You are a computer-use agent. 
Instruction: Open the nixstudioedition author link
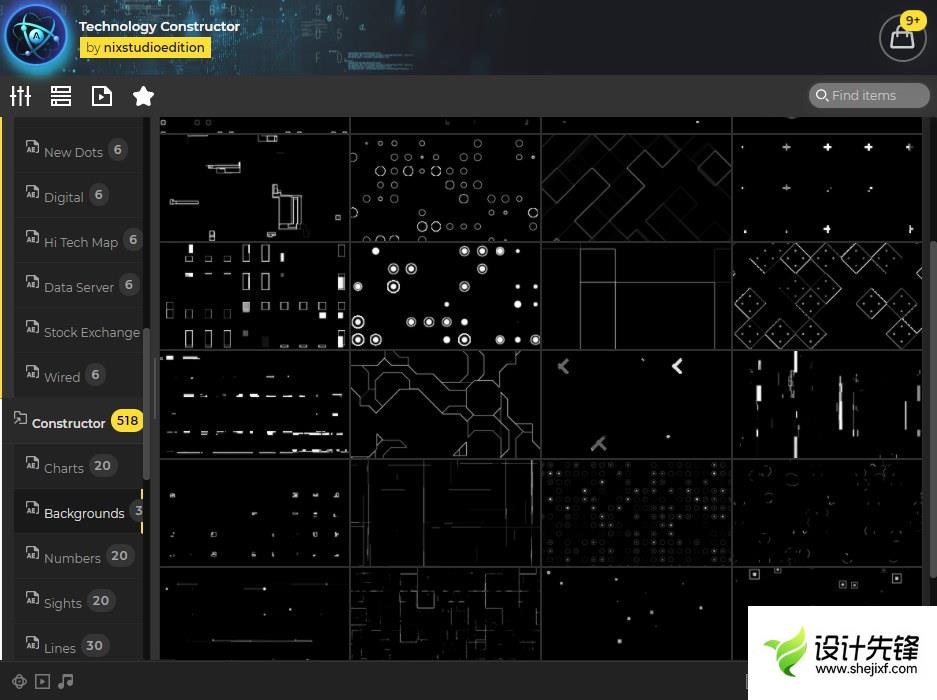point(145,47)
